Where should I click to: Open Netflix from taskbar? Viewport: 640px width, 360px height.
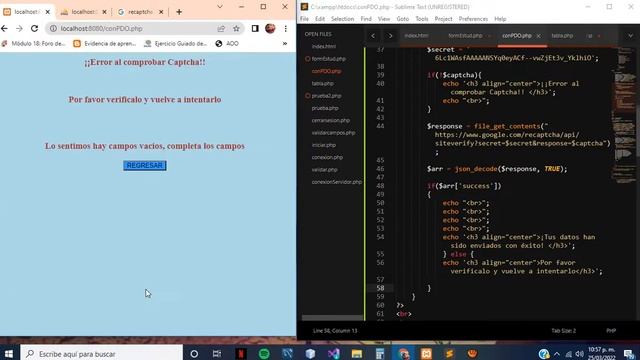pos(241,353)
